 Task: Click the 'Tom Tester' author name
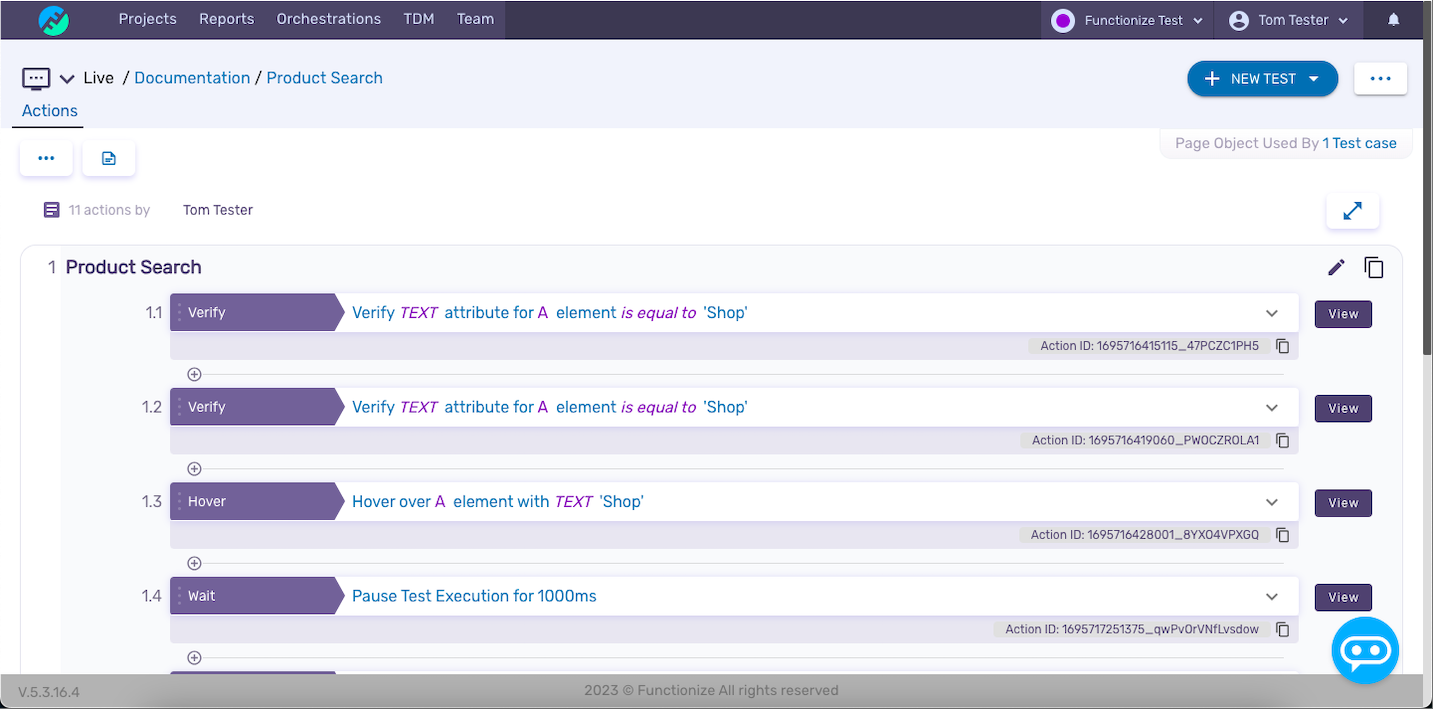click(x=218, y=210)
